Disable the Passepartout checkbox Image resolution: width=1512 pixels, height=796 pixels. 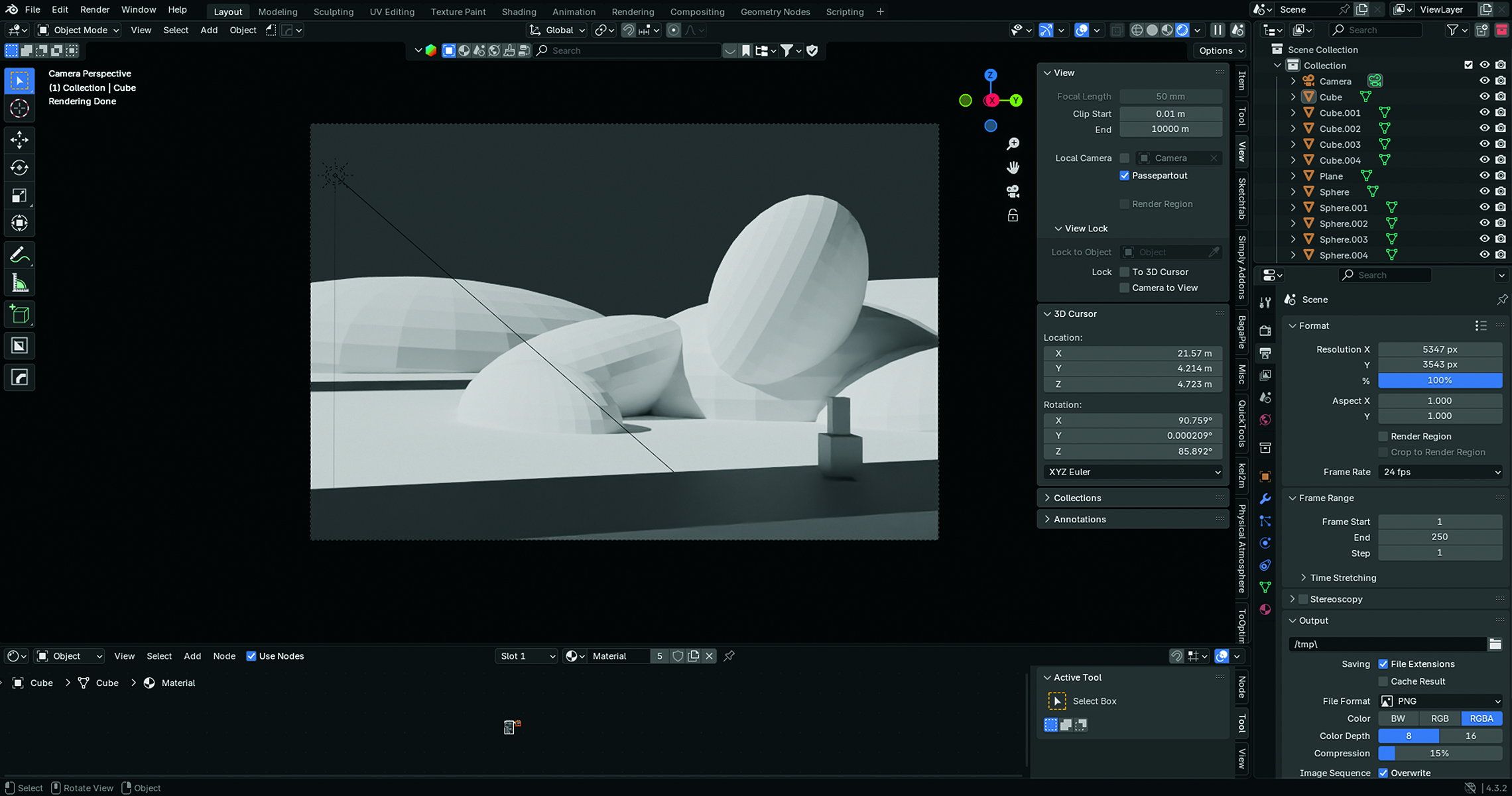1125,175
